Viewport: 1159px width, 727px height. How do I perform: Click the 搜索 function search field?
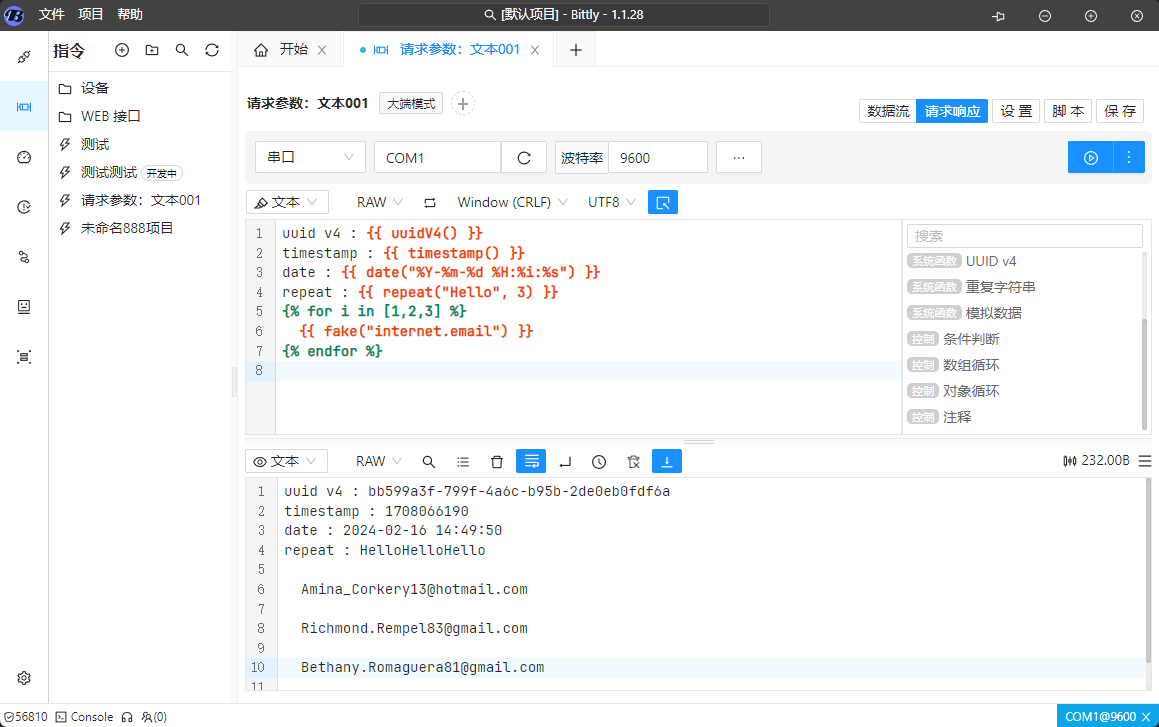pyautogui.click(x=1024, y=236)
